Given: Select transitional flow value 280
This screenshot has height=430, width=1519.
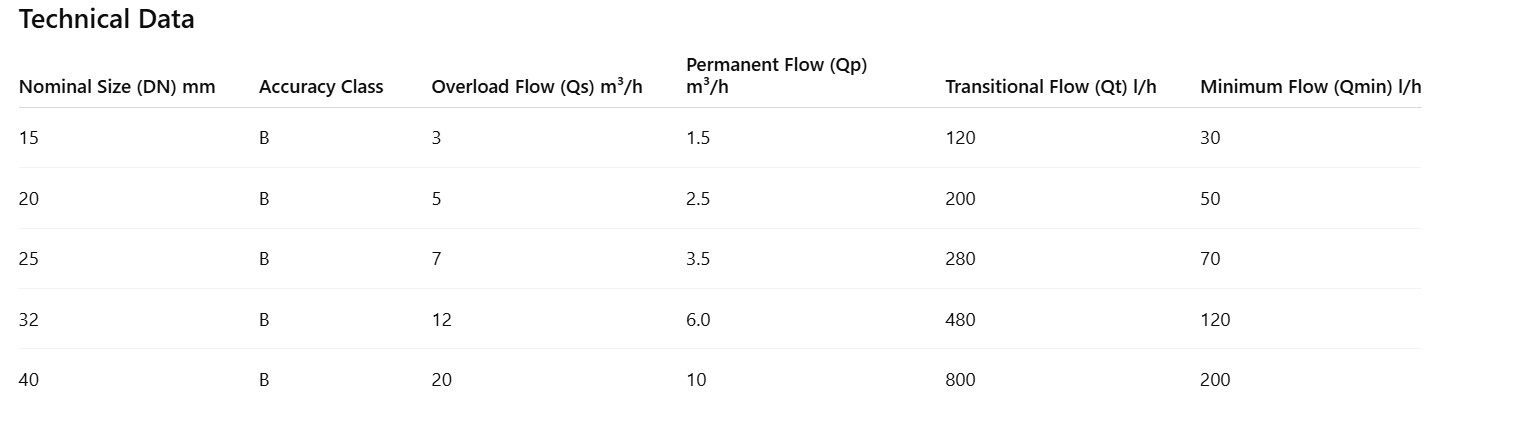Looking at the screenshot, I should coord(960,259).
